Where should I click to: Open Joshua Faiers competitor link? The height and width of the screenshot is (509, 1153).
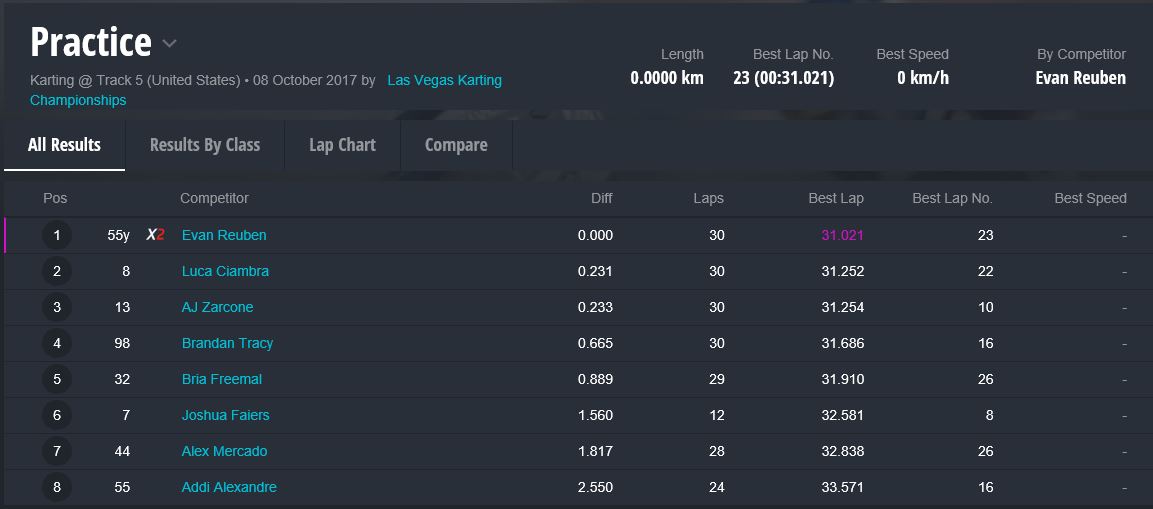click(225, 415)
